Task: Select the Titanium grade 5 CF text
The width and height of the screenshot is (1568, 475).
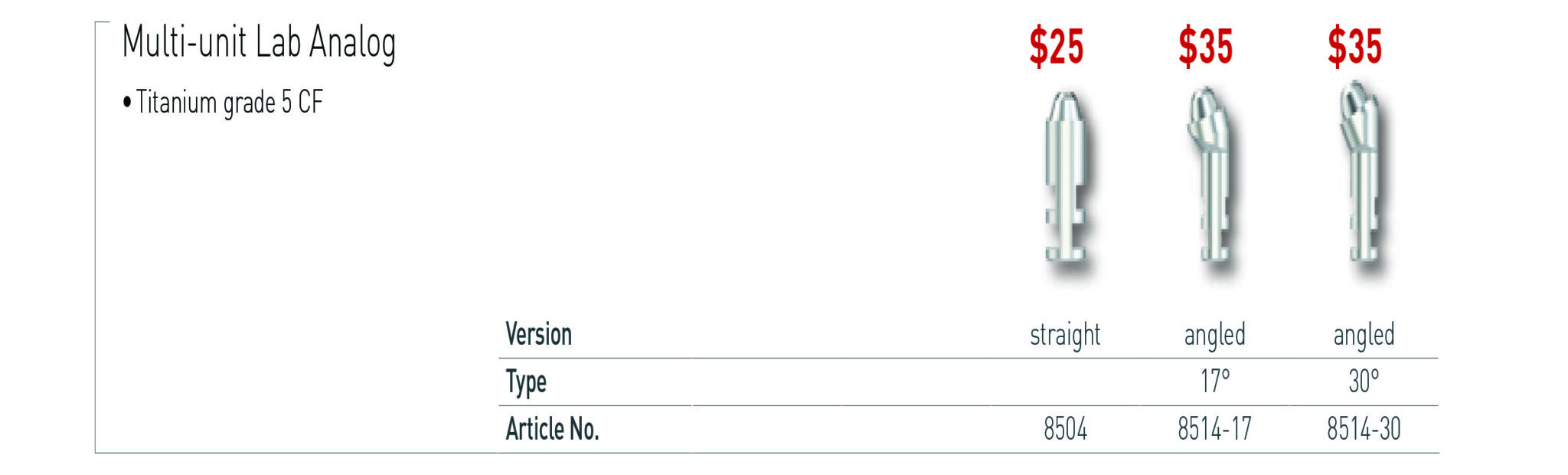Action: (228, 103)
